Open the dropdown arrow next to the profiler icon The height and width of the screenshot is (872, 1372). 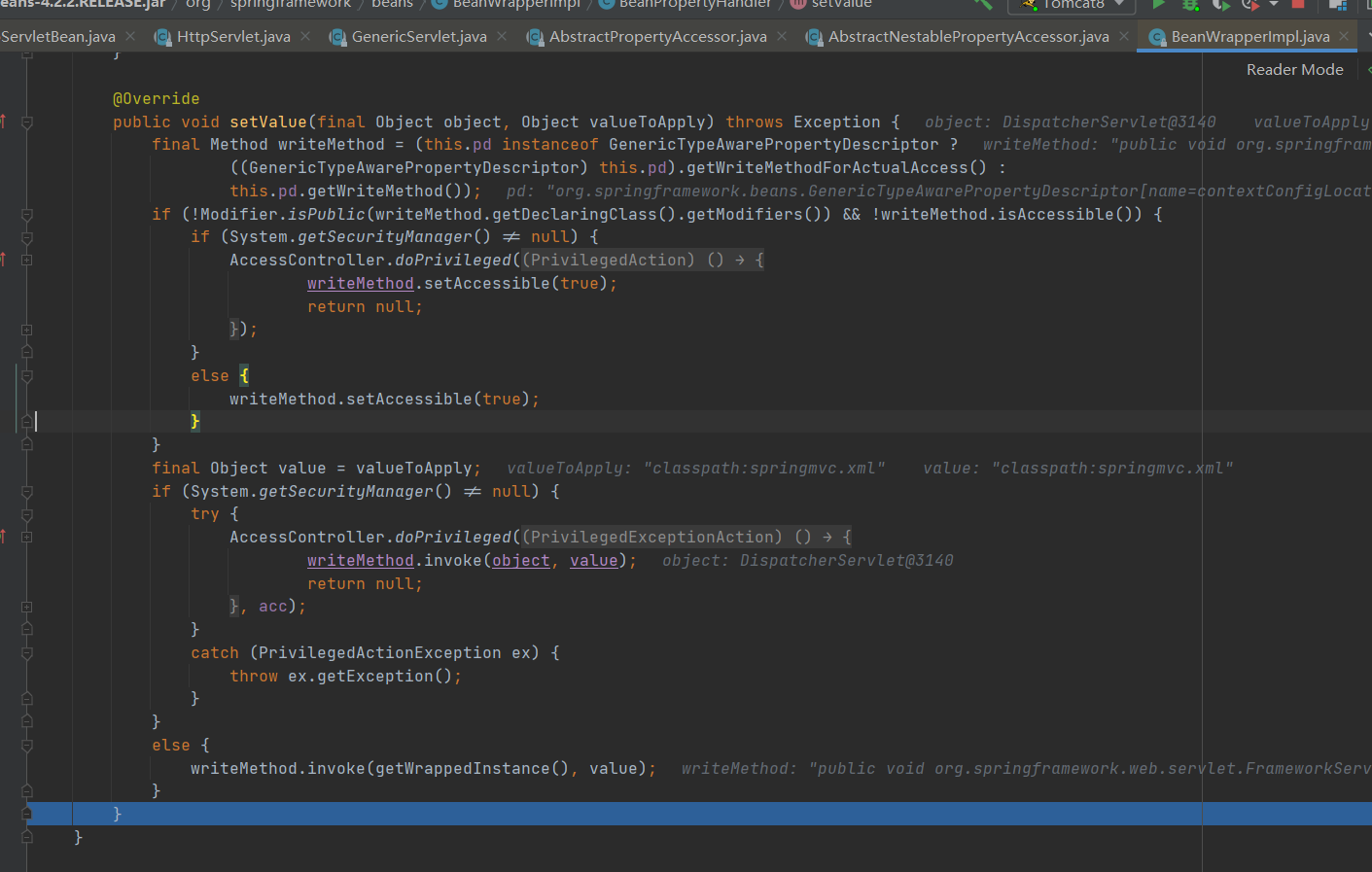click(x=1274, y=4)
